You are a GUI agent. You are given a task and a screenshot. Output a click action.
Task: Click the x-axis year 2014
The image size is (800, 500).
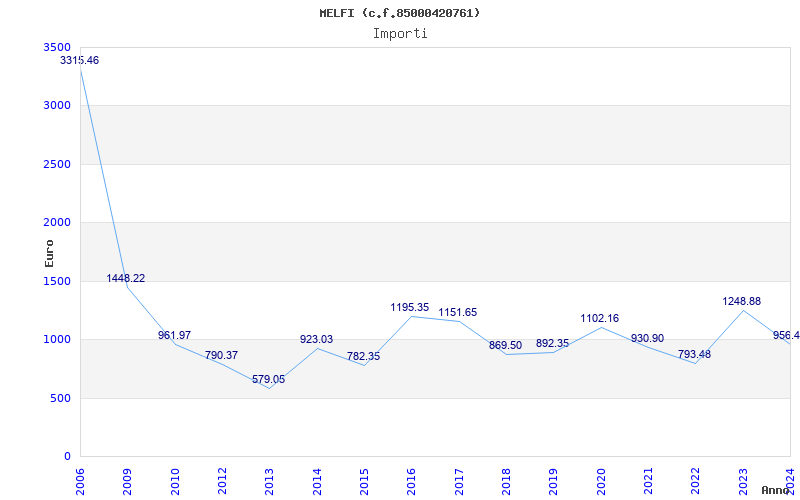click(x=317, y=481)
